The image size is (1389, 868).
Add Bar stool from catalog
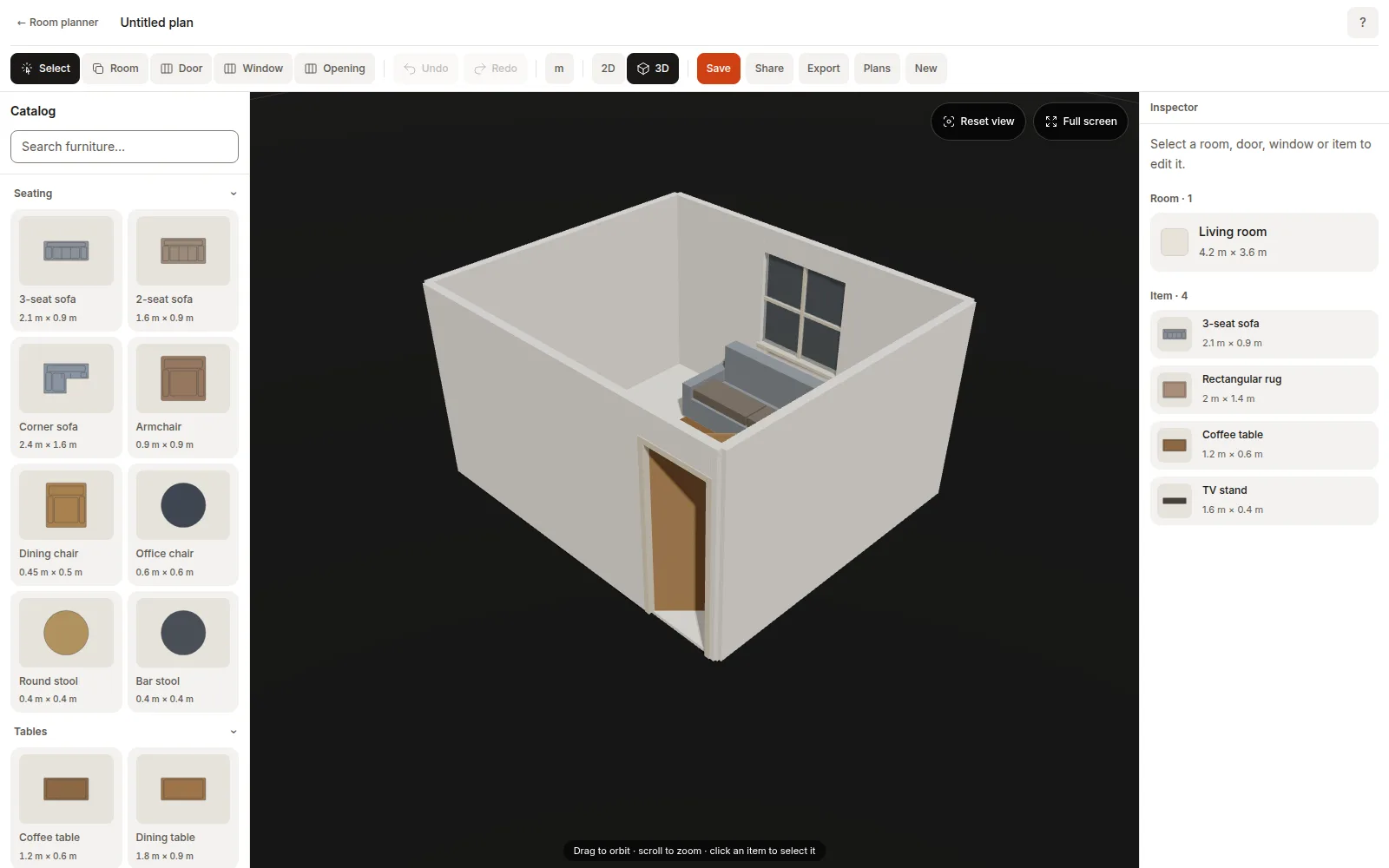183,652
